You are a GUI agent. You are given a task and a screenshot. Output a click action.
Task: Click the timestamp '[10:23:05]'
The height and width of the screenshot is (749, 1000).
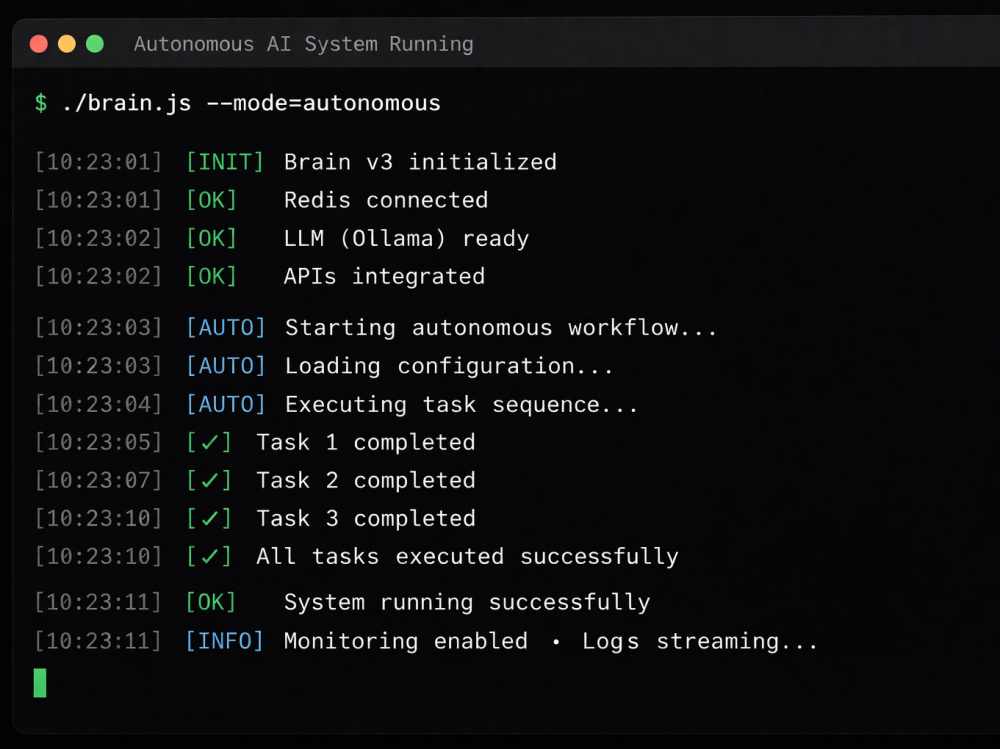pos(99,442)
